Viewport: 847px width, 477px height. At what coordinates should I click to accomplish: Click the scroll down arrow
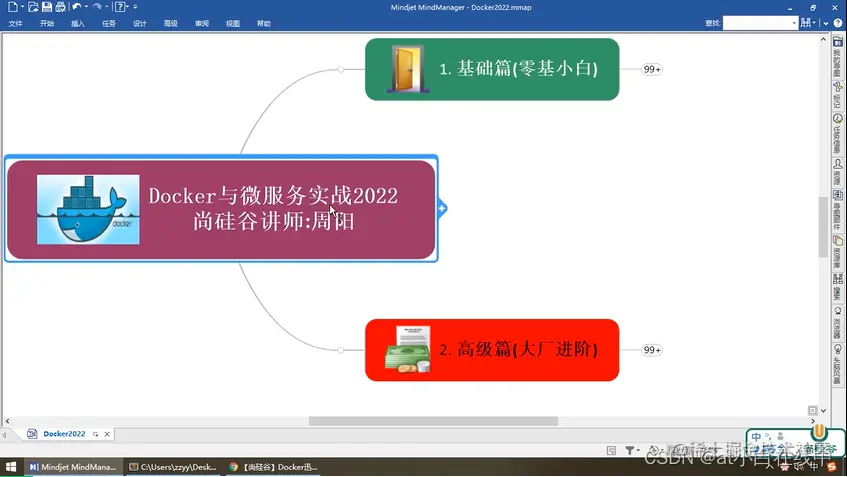pos(823,411)
